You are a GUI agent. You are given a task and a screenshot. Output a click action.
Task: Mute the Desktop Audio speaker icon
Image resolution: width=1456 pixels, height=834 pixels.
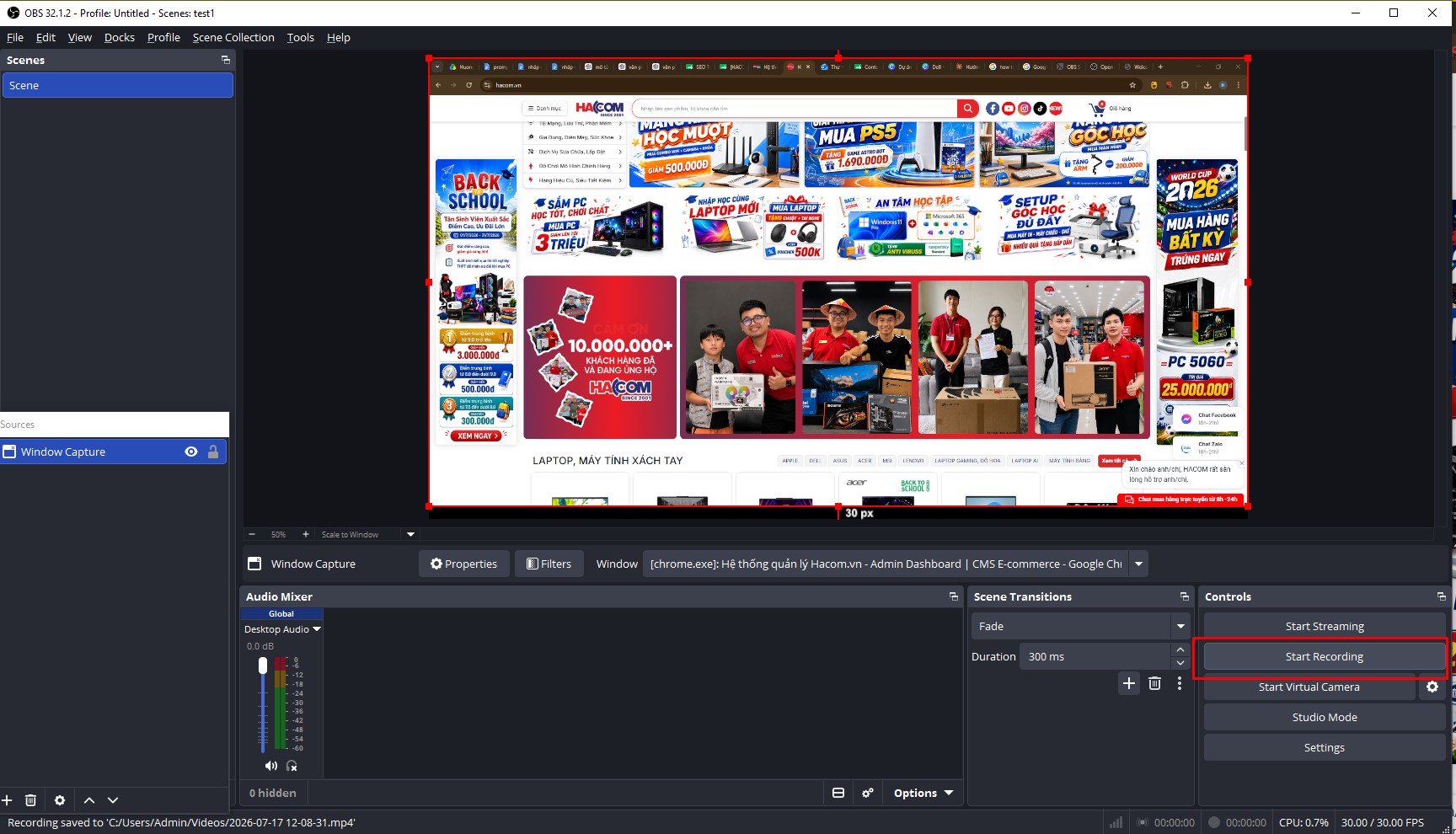point(270,766)
